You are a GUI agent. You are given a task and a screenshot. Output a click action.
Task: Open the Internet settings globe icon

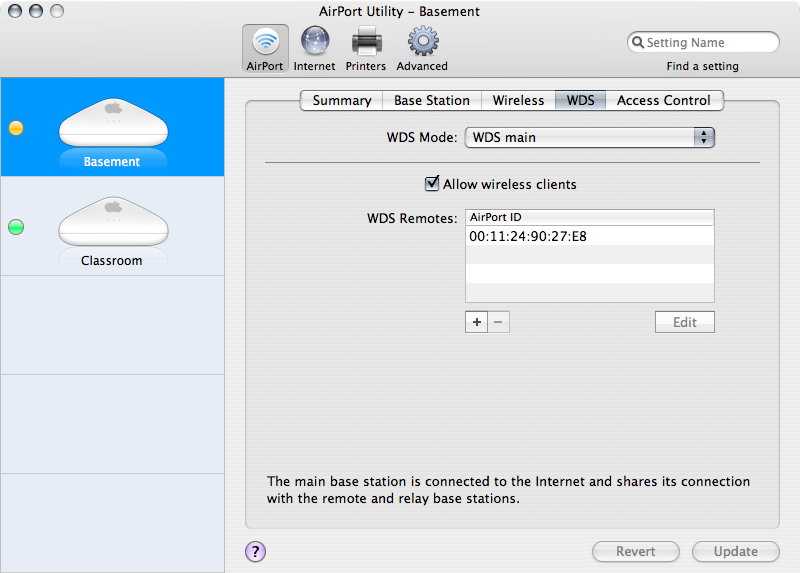[314, 41]
